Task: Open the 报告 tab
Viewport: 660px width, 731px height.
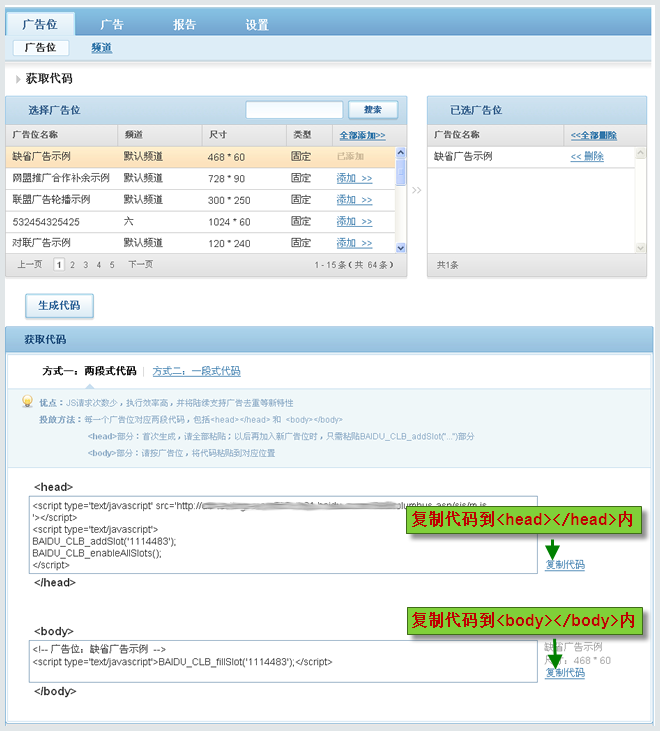Action: 185,24
